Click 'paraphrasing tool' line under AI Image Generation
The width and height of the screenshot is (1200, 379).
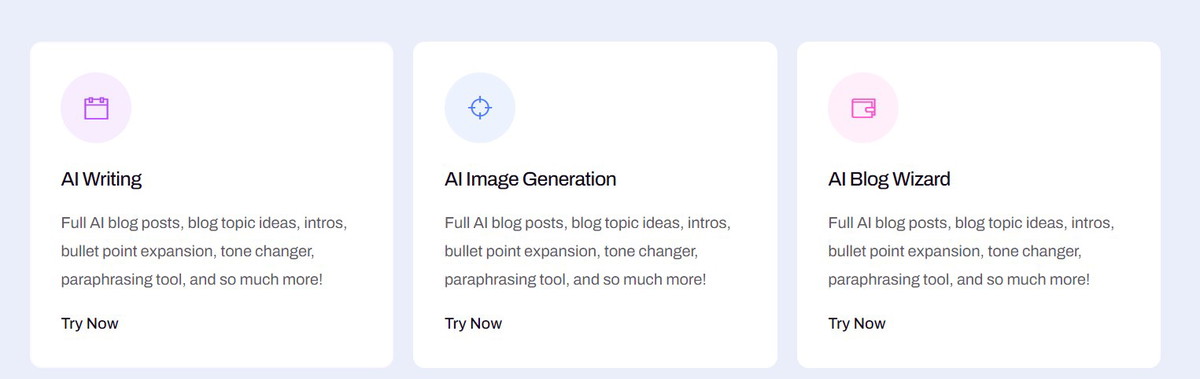[x=576, y=280]
